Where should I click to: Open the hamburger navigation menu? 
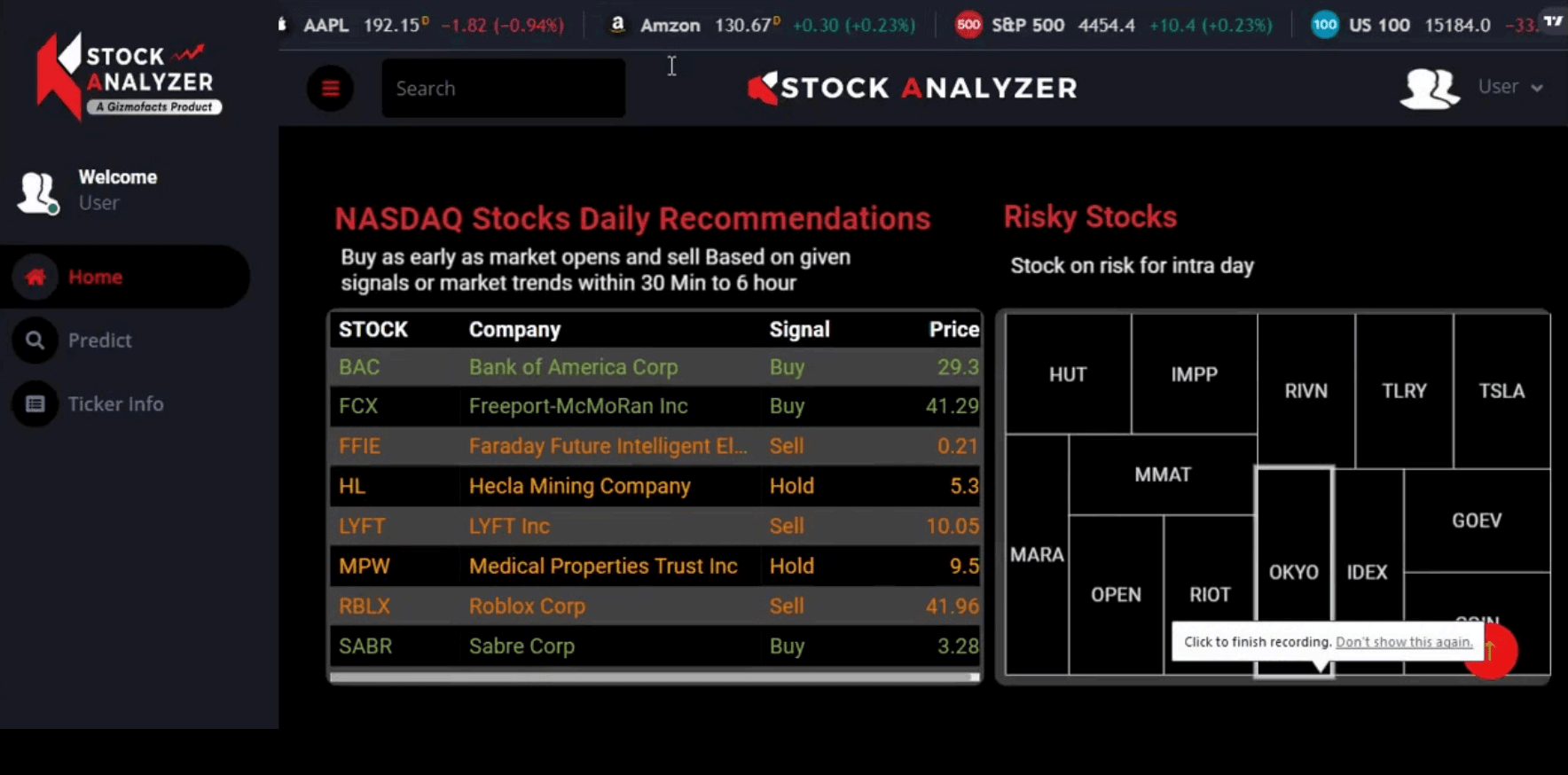(x=330, y=88)
